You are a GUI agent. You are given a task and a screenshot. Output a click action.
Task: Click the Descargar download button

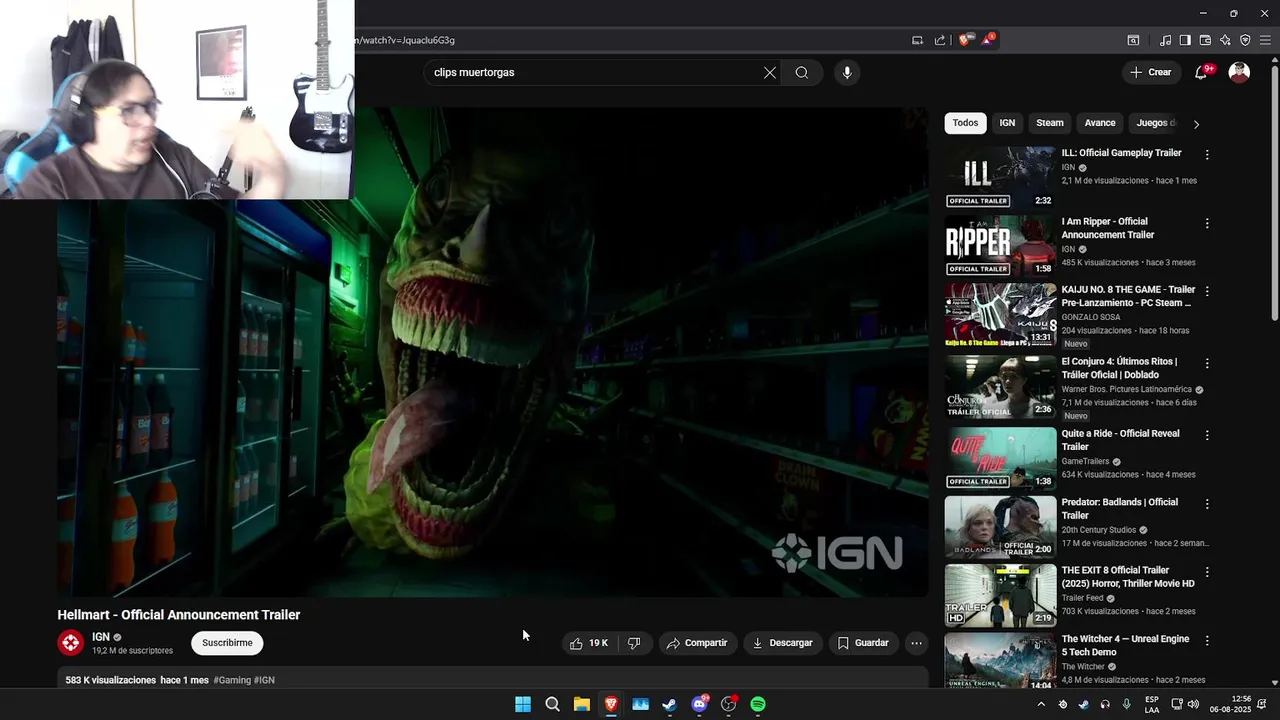[x=782, y=643]
